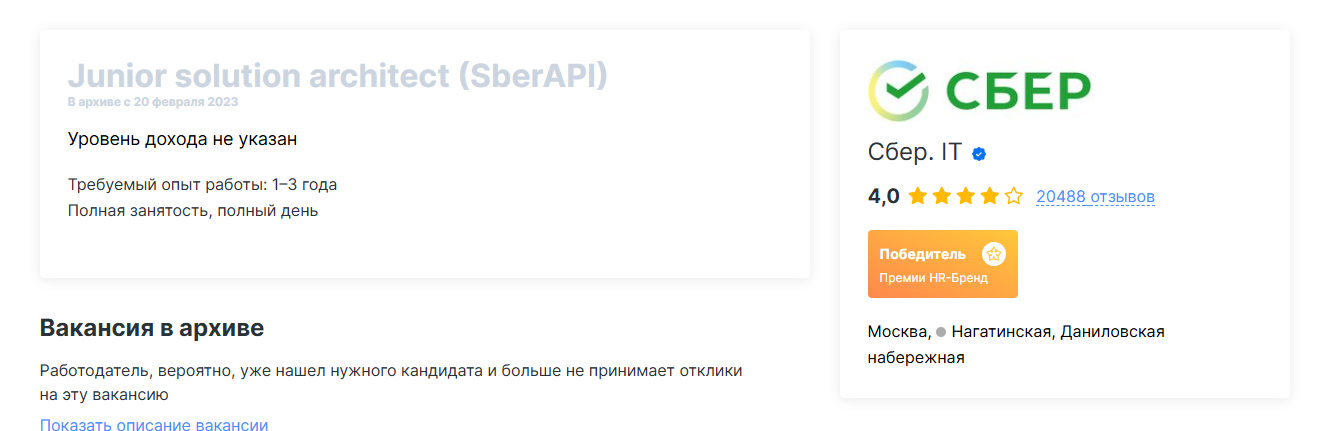The height and width of the screenshot is (431, 1335).
Task: Click the Уровень дохода не указан text
Action: coord(182,139)
